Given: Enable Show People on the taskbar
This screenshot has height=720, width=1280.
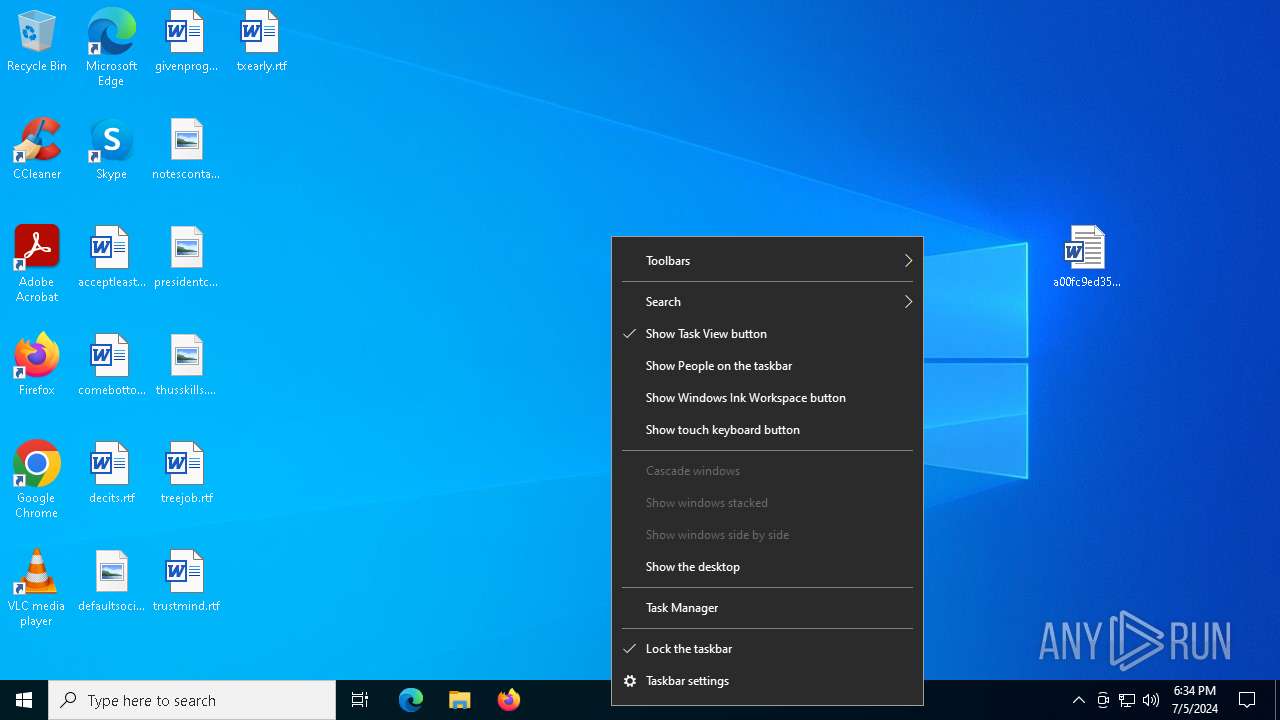Looking at the screenshot, I should coord(767,366).
